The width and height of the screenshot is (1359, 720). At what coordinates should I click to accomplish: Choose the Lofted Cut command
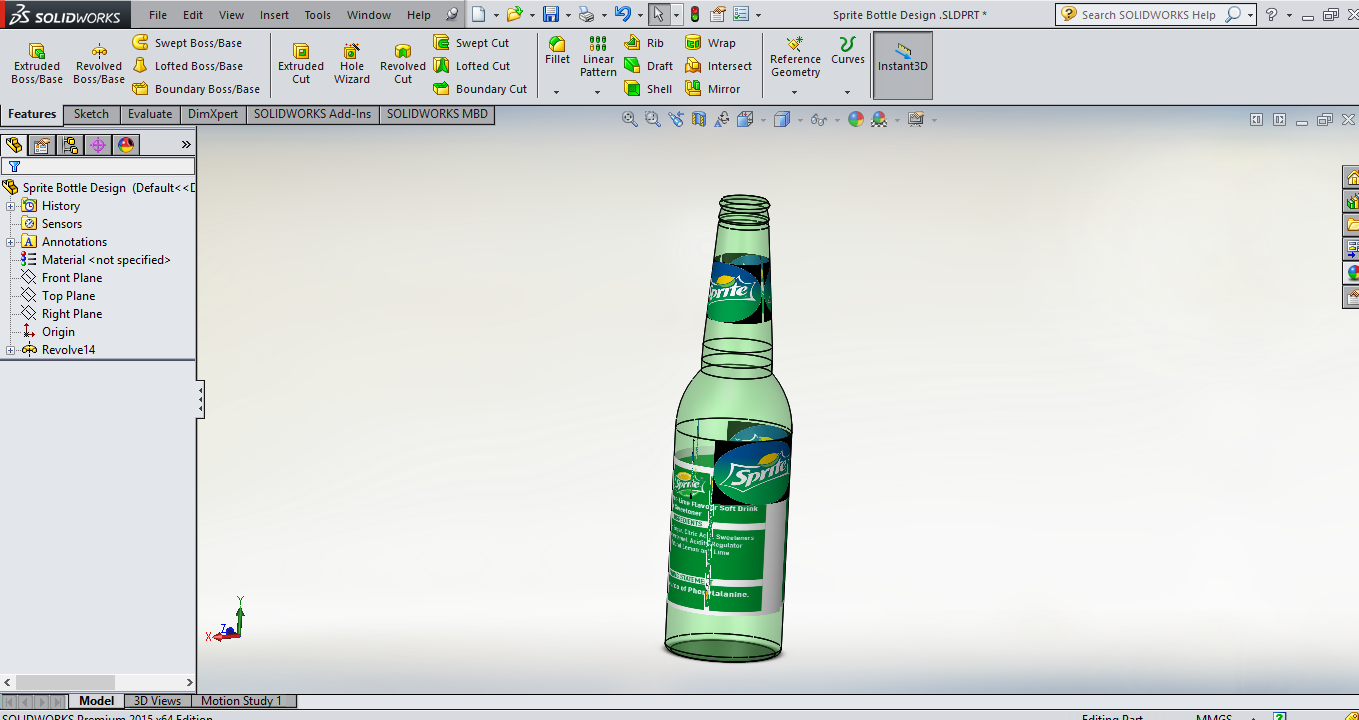(471, 66)
